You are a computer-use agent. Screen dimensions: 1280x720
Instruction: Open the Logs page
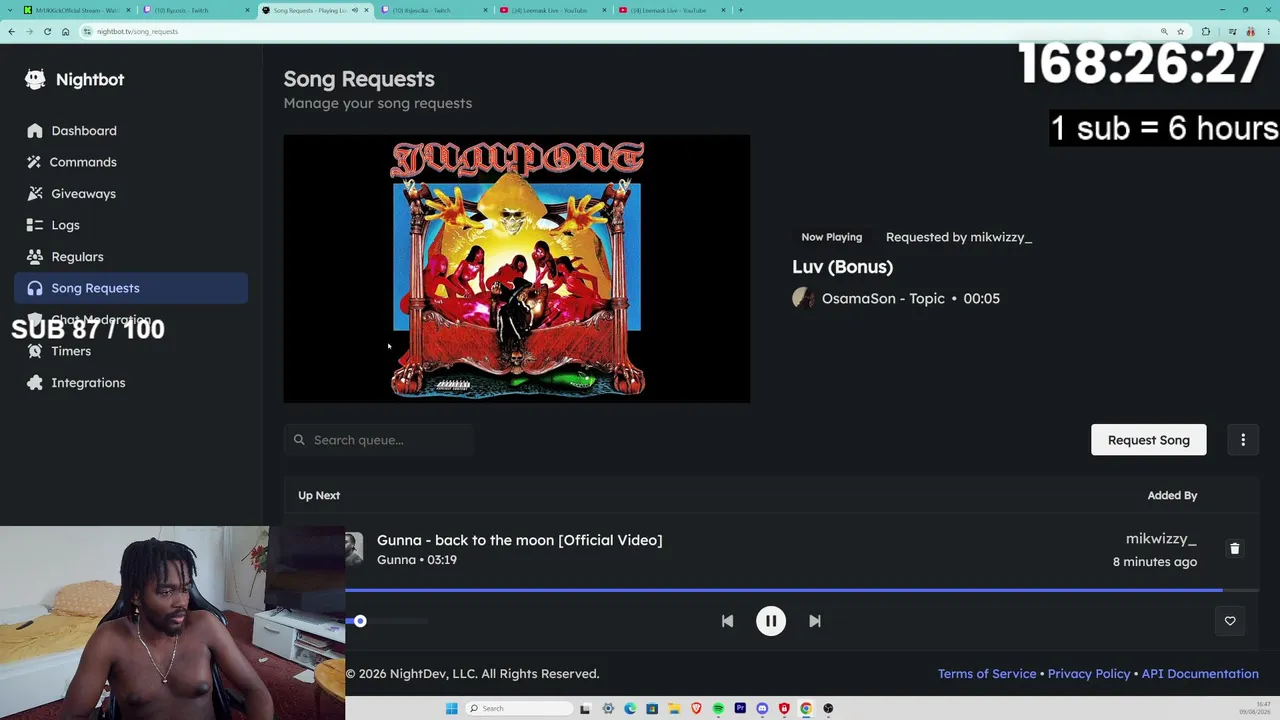point(131,225)
